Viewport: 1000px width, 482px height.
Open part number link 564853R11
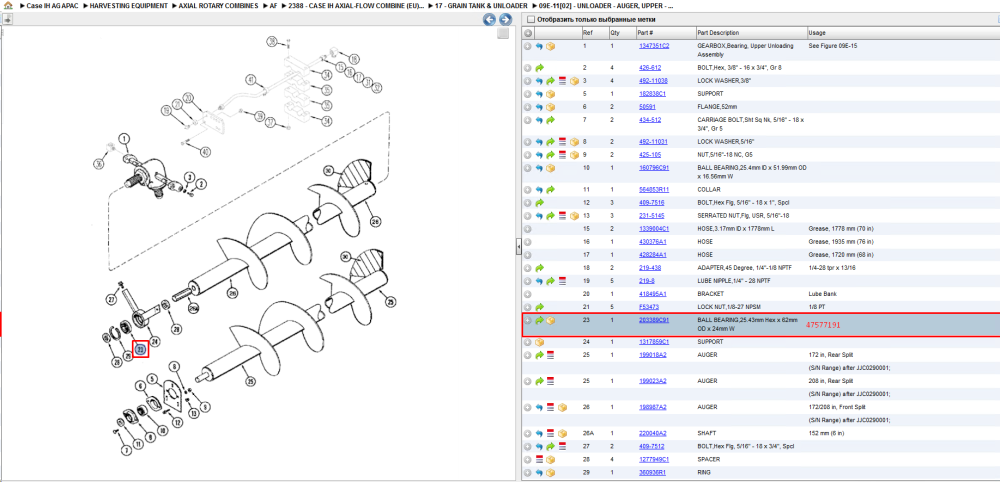[x=654, y=189]
